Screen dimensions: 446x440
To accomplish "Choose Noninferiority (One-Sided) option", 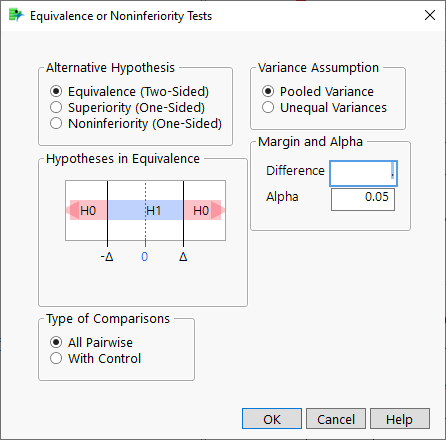I will [x=136, y=123].
